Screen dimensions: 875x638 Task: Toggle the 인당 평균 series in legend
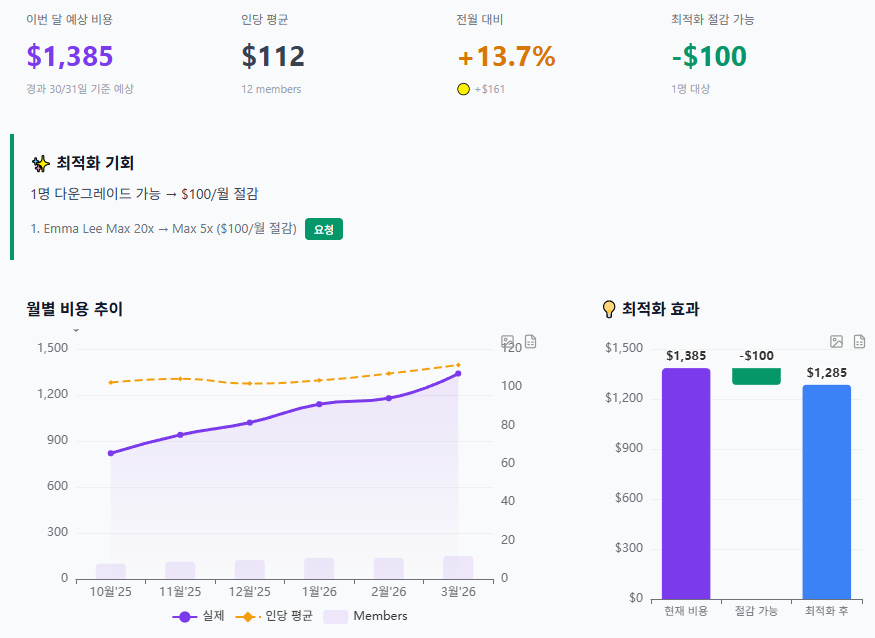[273, 616]
